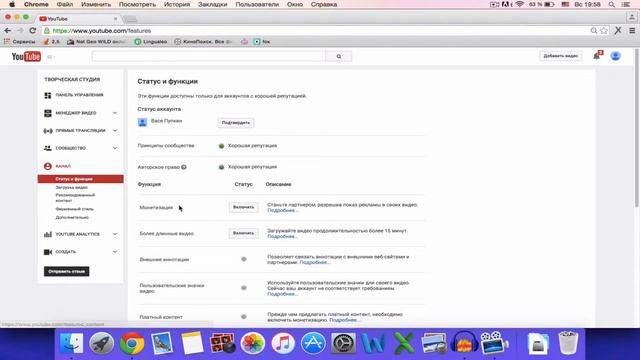
Task: Bookmark page with star icon
Action: [604, 31]
